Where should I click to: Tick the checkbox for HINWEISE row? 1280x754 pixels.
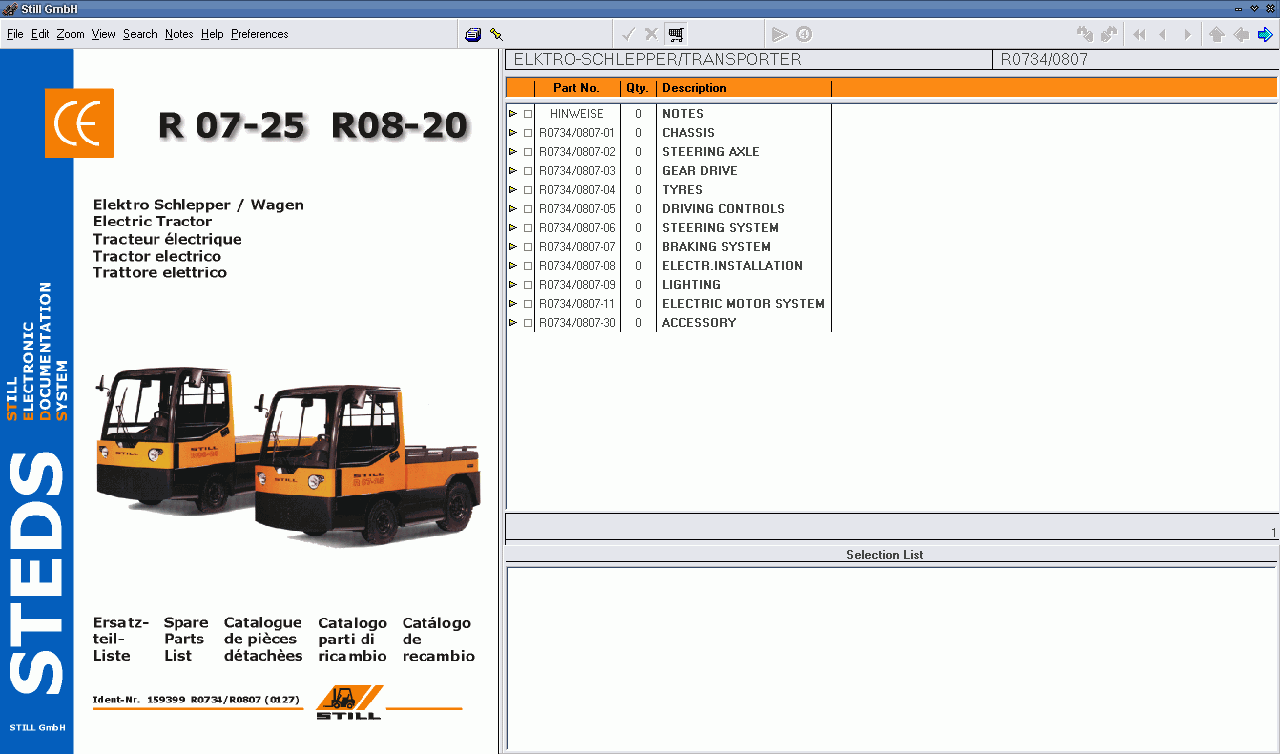click(528, 114)
